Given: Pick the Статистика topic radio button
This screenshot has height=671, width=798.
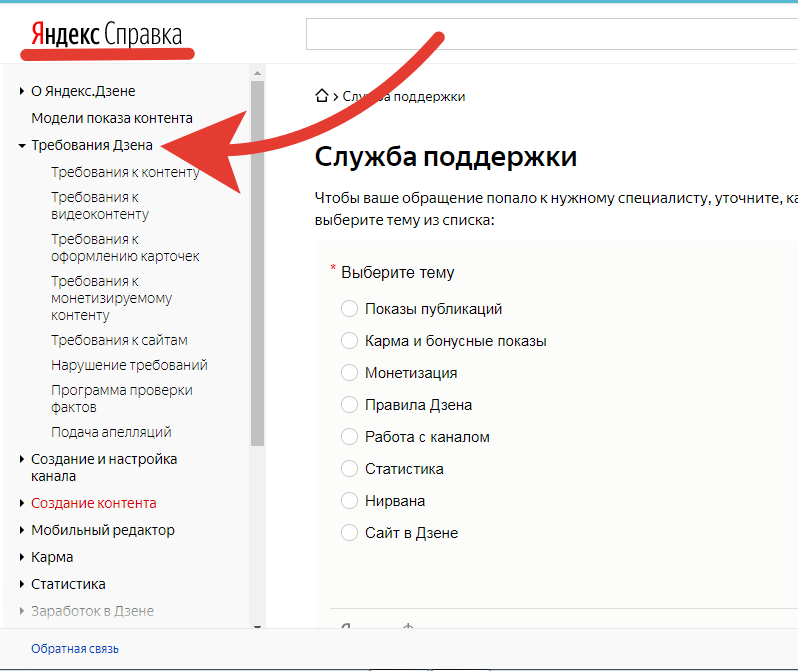Looking at the screenshot, I should 349,469.
